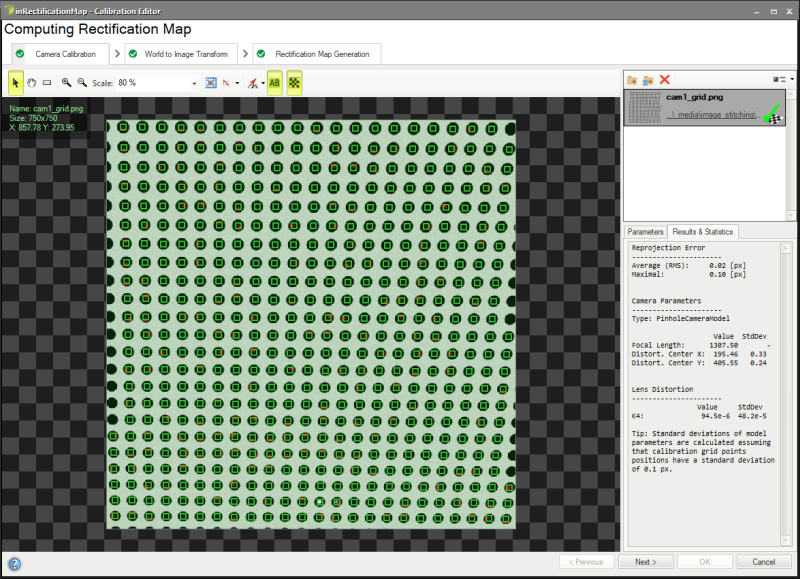The width and height of the screenshot is (800, 579).
Task: Click the results panel scrollbar down arrow
Action: (786, 541)
